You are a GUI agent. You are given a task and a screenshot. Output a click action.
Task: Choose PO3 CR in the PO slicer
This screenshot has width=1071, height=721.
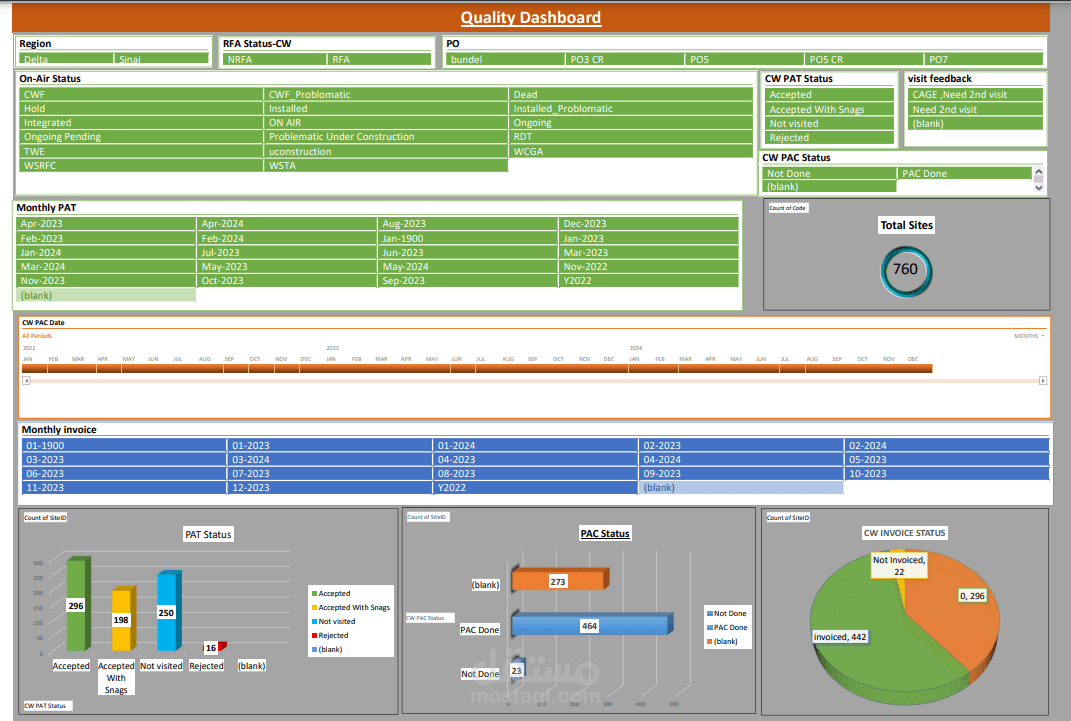tap(625, 59)
